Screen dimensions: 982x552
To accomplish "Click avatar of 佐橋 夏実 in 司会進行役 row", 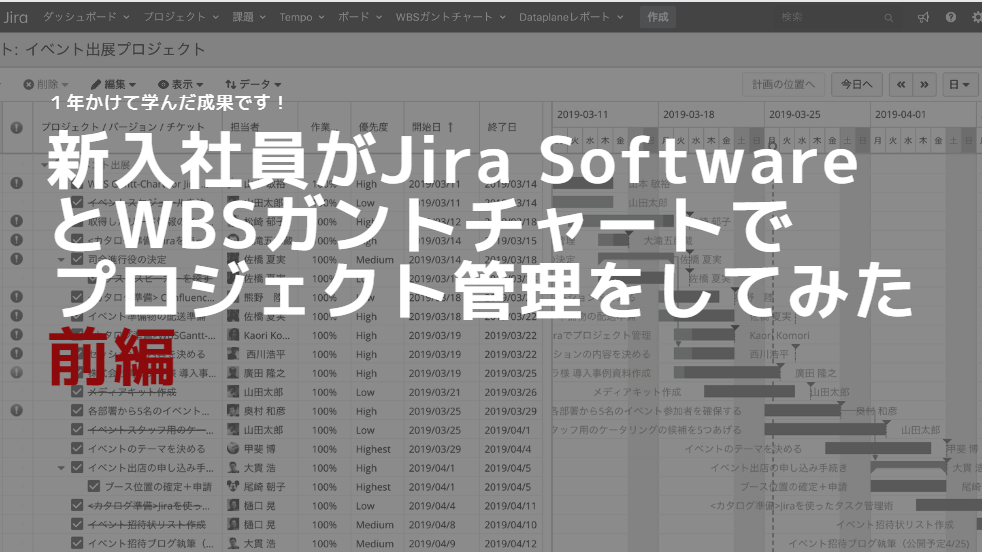I will tap(233, 259).
